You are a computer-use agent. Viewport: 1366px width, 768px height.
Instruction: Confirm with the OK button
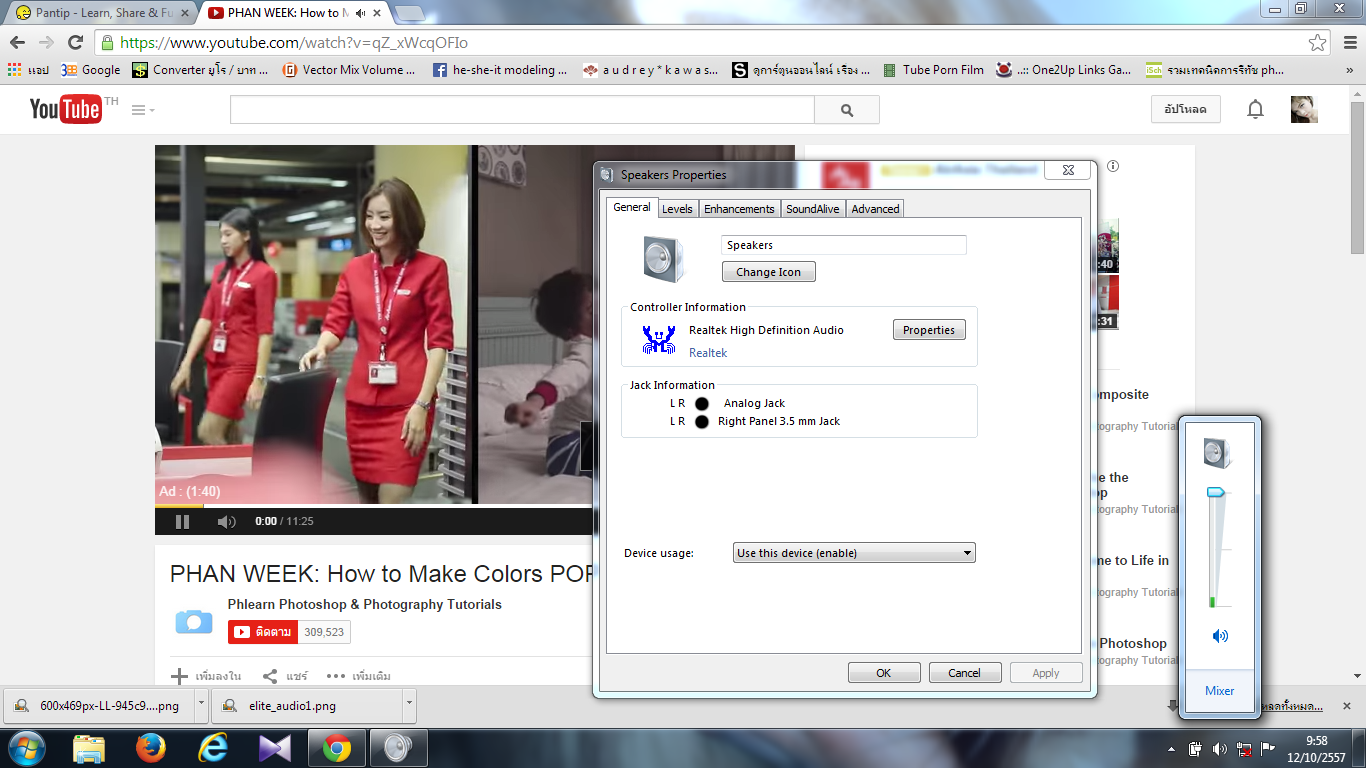tap(884, 673)
